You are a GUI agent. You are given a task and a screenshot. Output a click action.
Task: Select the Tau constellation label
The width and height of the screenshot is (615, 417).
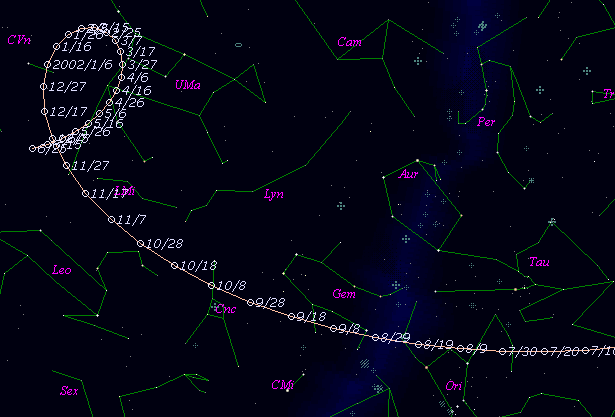pos(539,263)
